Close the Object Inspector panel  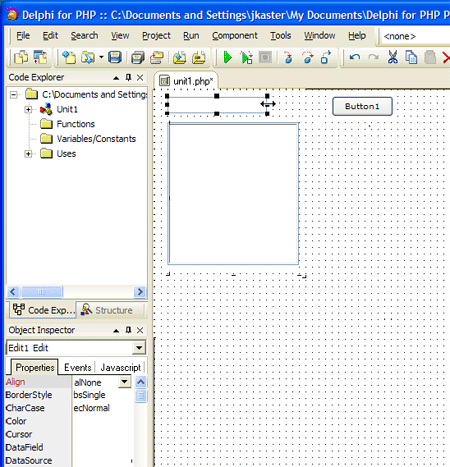click(140, 330)
